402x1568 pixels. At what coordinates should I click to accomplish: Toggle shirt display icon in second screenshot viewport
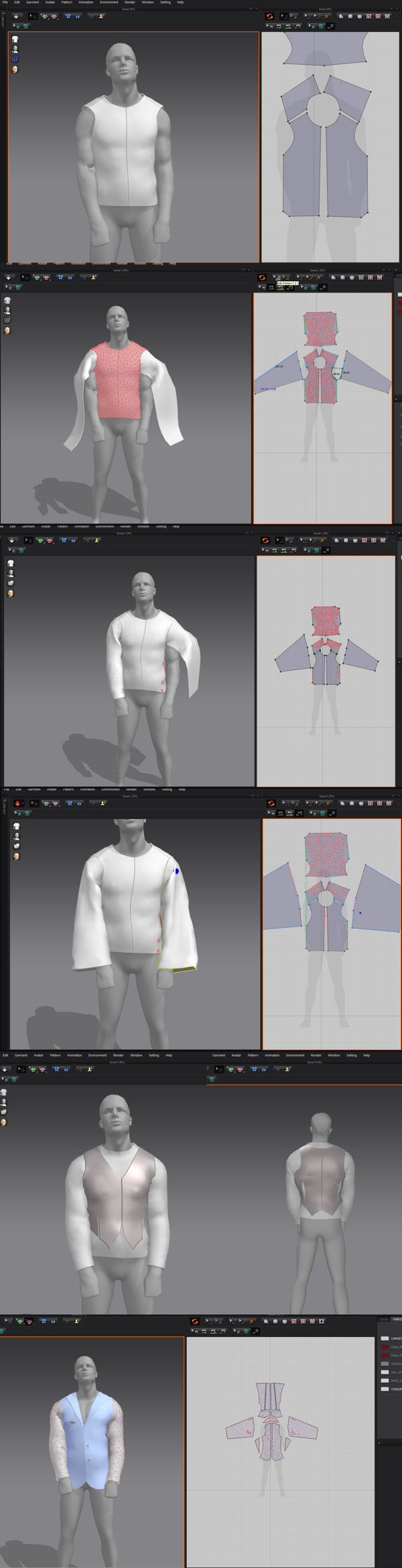(x=7, y=301)
